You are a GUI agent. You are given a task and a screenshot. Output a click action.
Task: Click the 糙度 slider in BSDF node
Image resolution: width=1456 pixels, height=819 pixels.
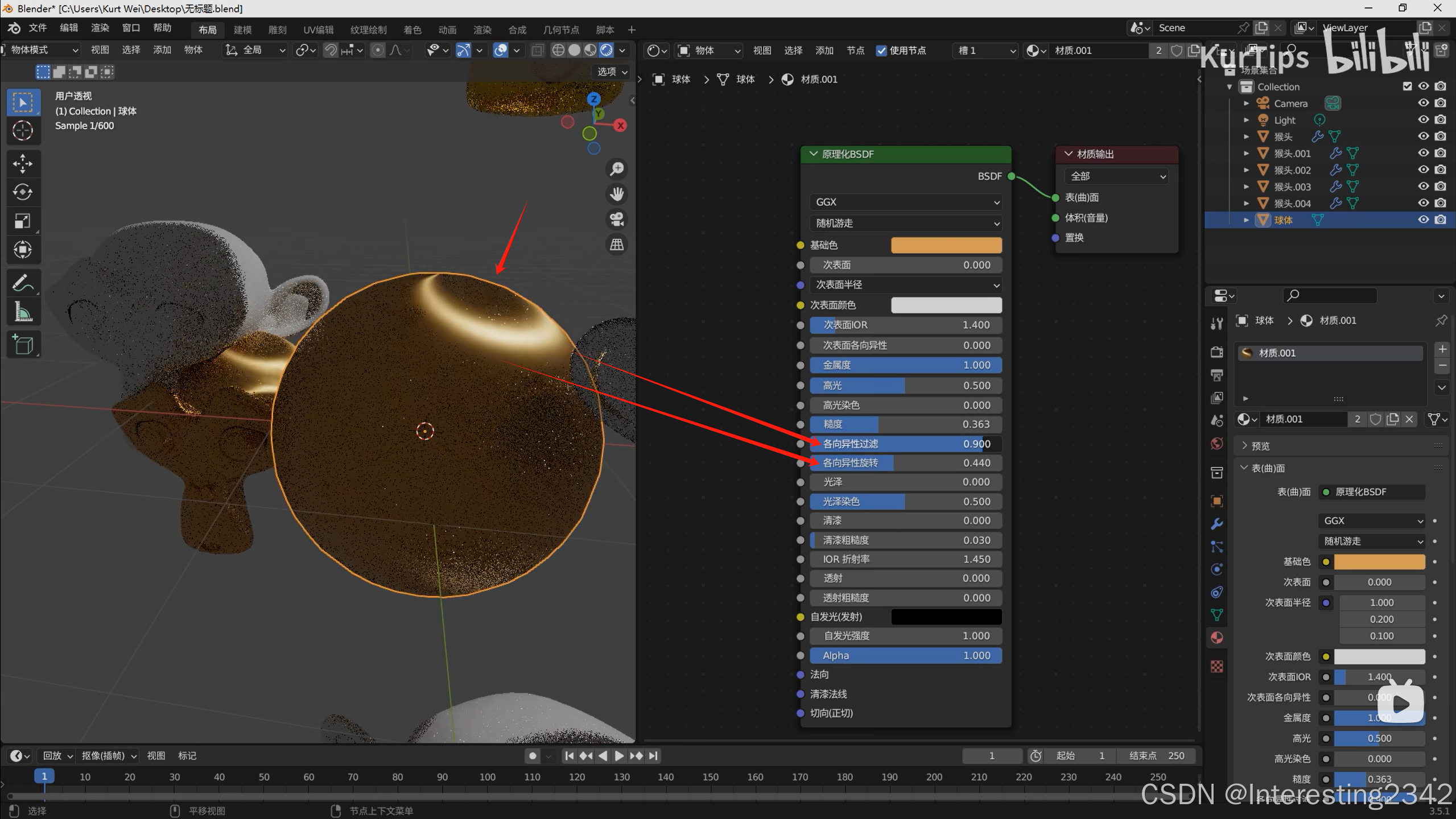[906, 424]
